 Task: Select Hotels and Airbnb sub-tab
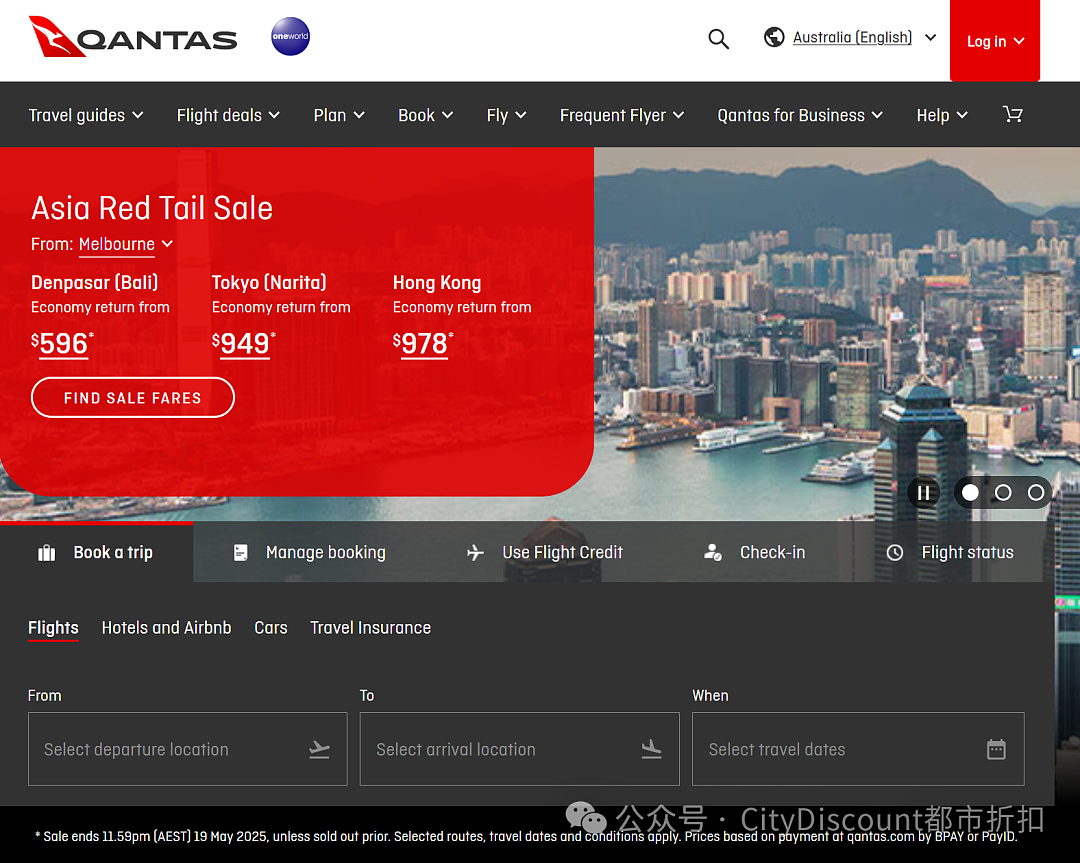click(167, 628)
